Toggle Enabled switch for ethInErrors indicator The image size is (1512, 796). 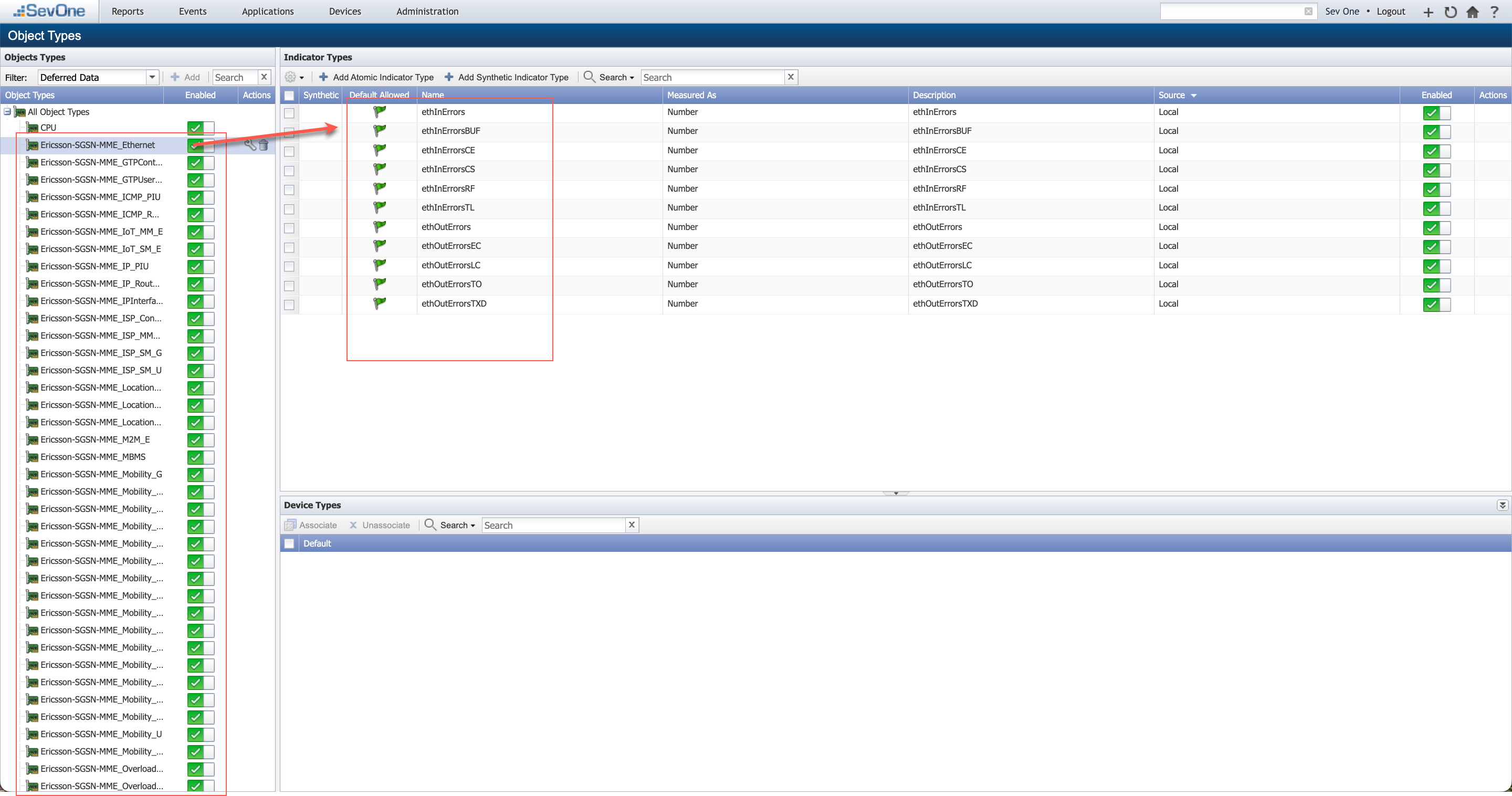1436,113
